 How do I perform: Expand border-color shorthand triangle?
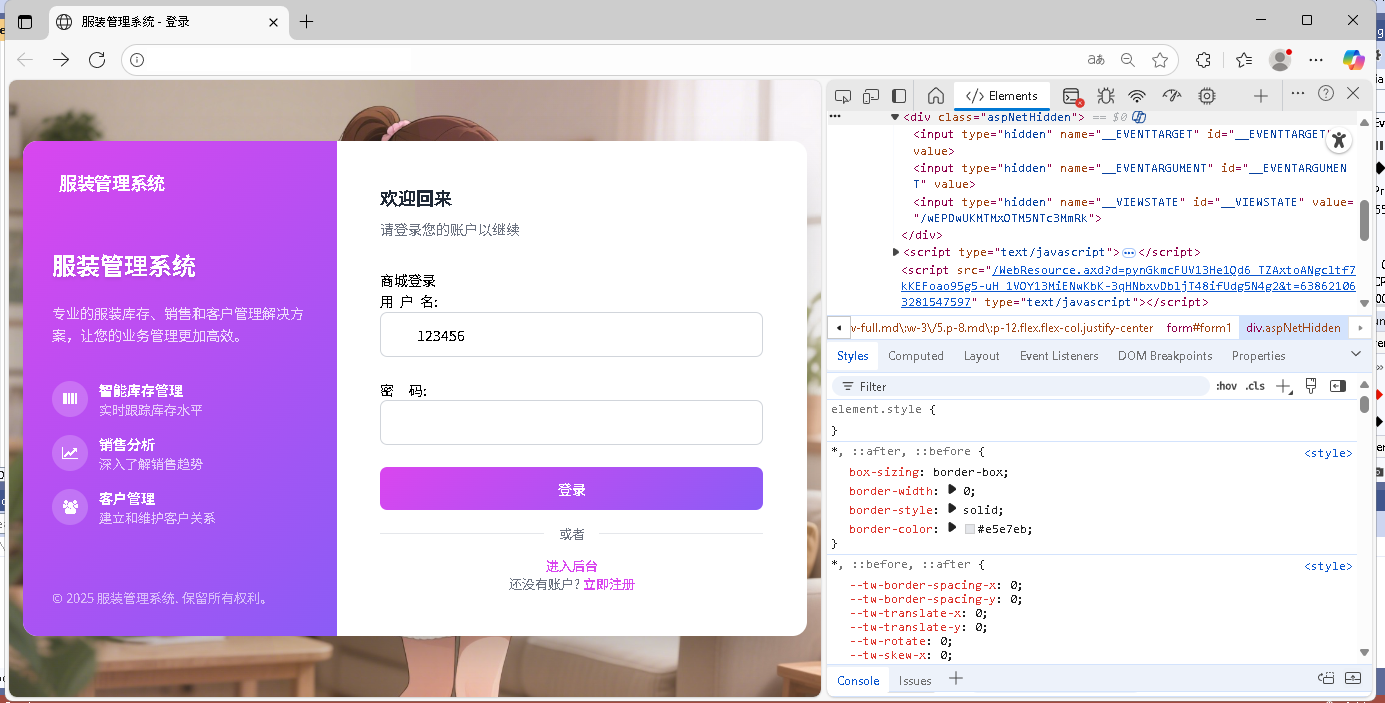(952, 529)
